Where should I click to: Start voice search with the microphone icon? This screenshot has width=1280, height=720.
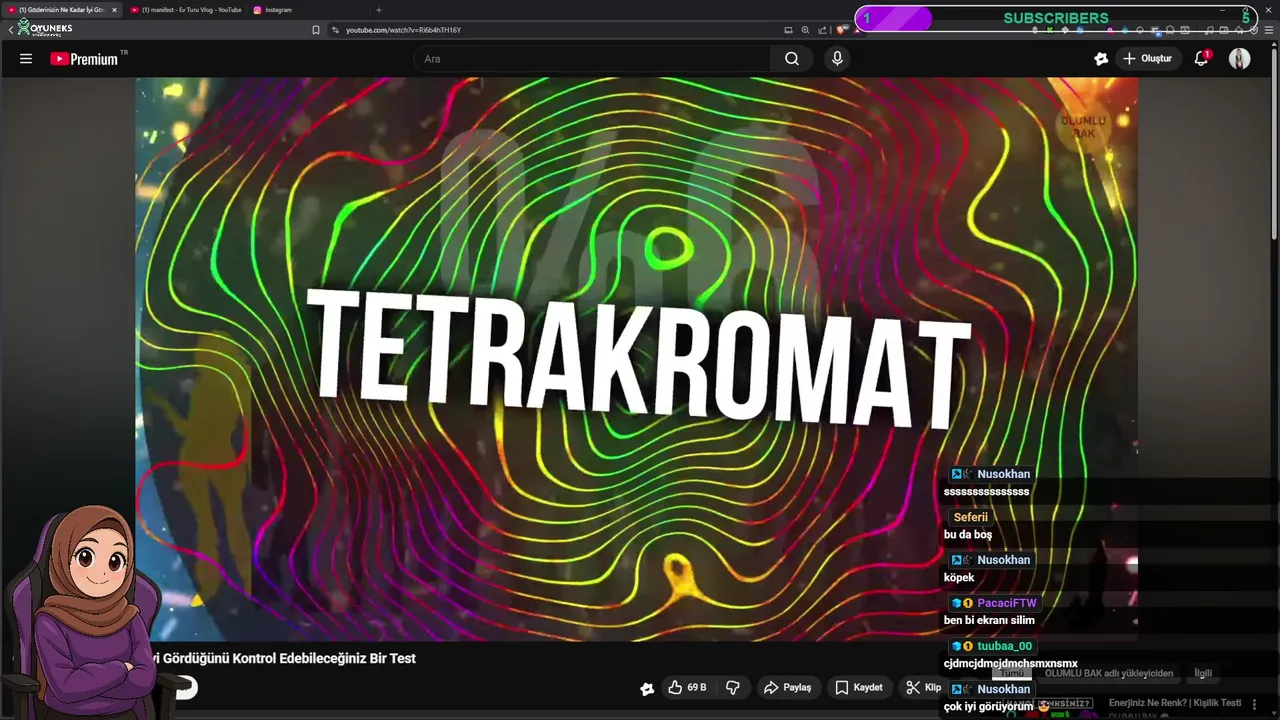(x=837, y=59)
